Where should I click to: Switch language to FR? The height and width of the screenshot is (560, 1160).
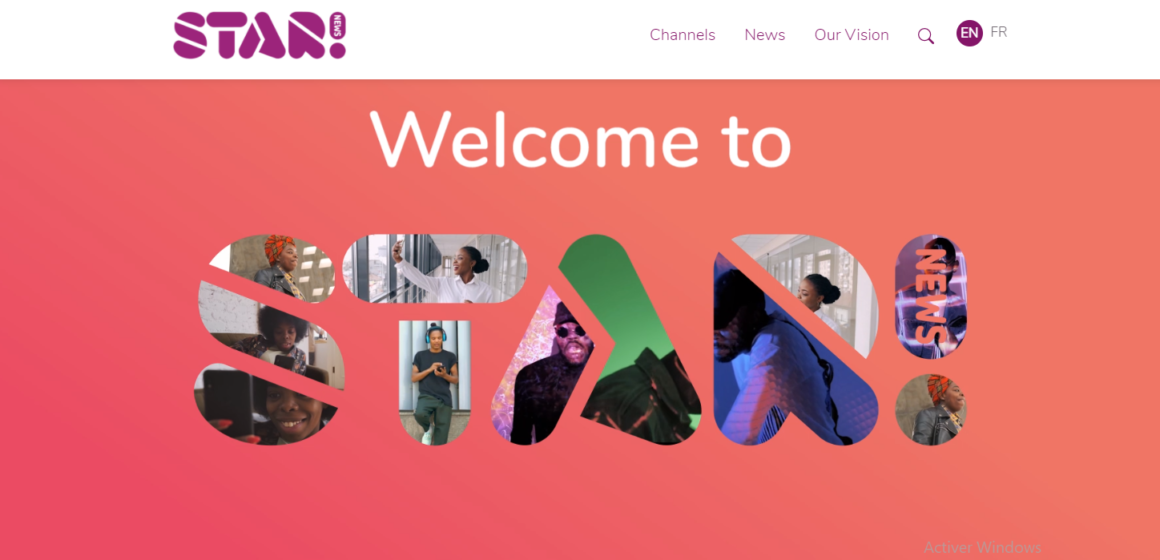pos(999,32)
